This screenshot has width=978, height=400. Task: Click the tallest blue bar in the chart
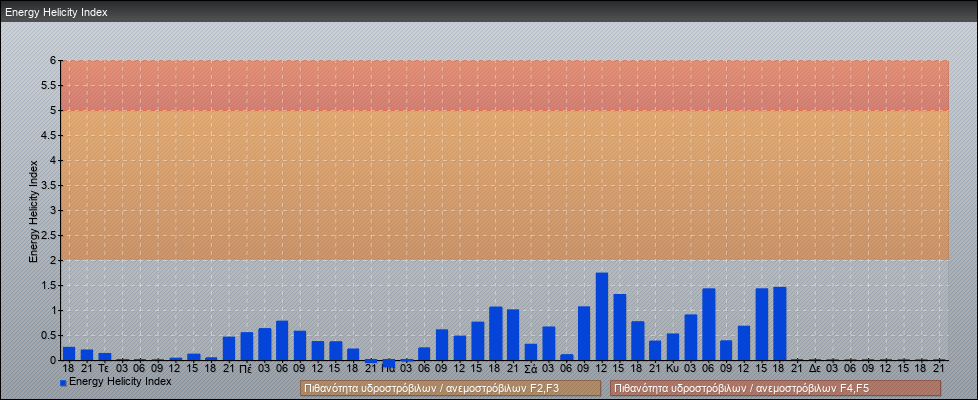[x=602, y=316]
